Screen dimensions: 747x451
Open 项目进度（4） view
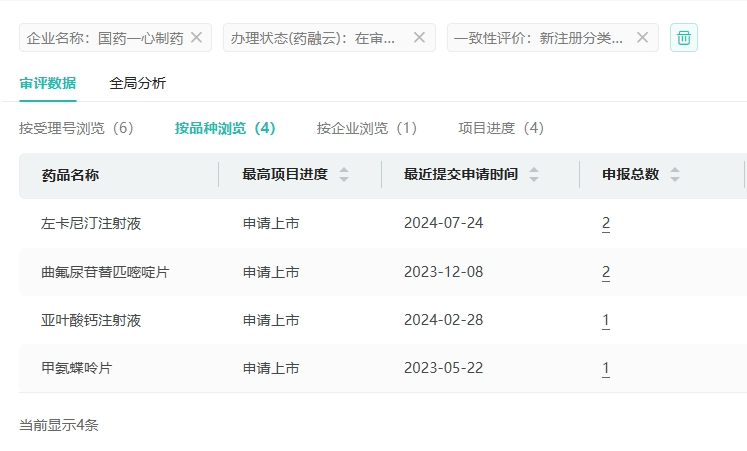tap(501, 128)
